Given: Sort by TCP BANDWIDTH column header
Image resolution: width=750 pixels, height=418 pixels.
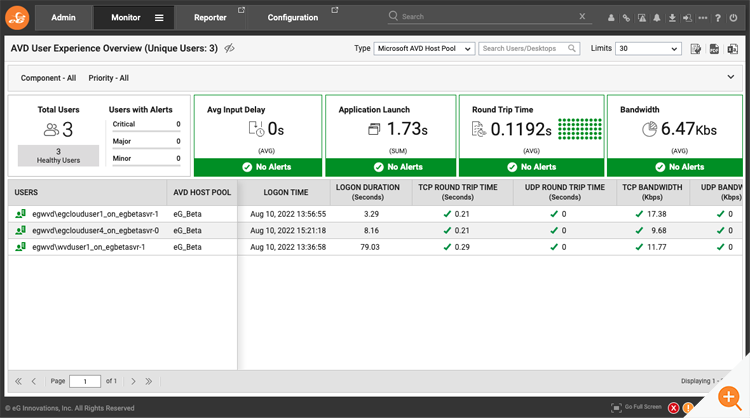Looking at the screenshot, I should [x=652, y=192].
